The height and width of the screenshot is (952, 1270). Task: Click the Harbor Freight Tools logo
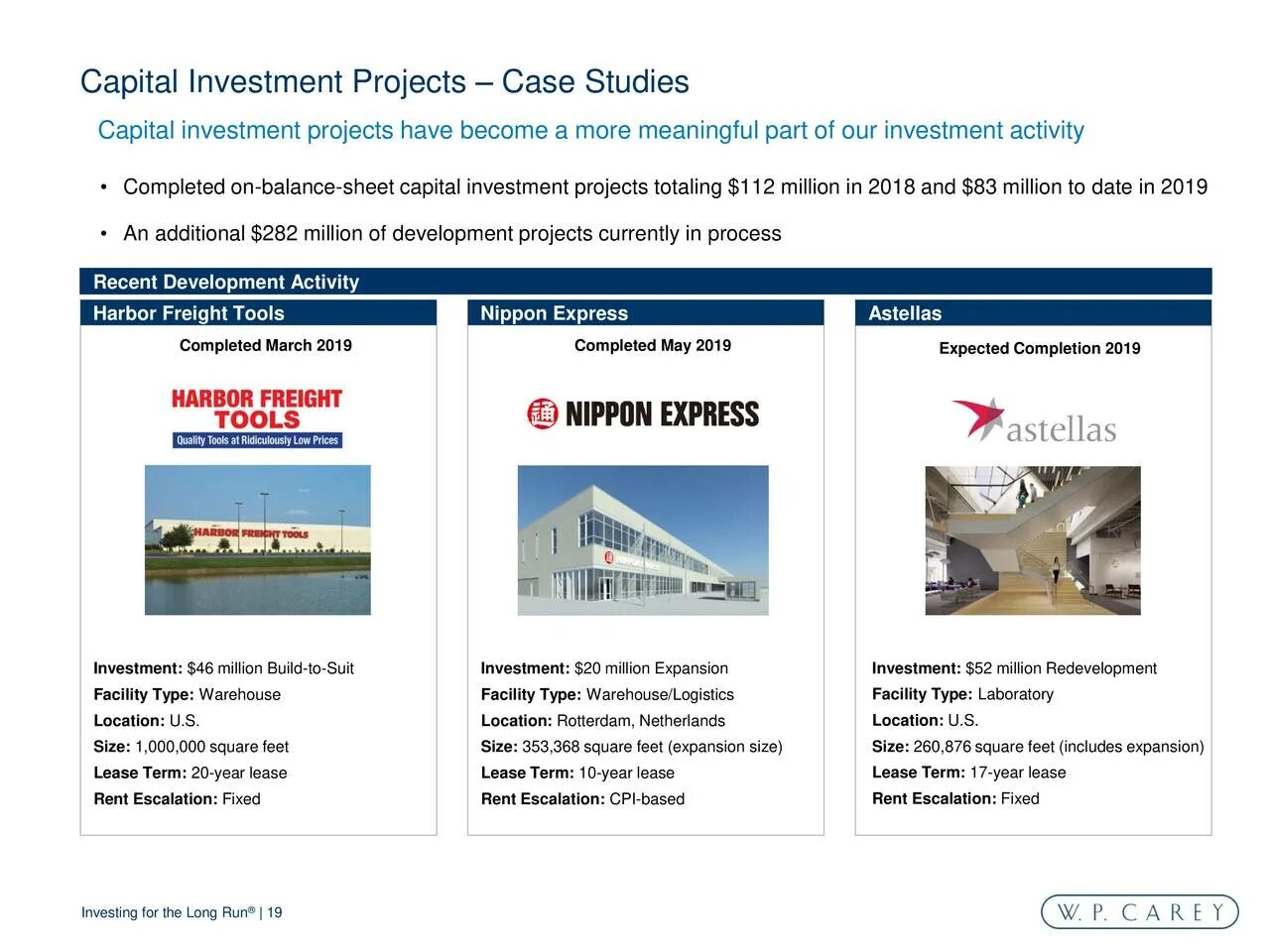click(x=257, y=418)
